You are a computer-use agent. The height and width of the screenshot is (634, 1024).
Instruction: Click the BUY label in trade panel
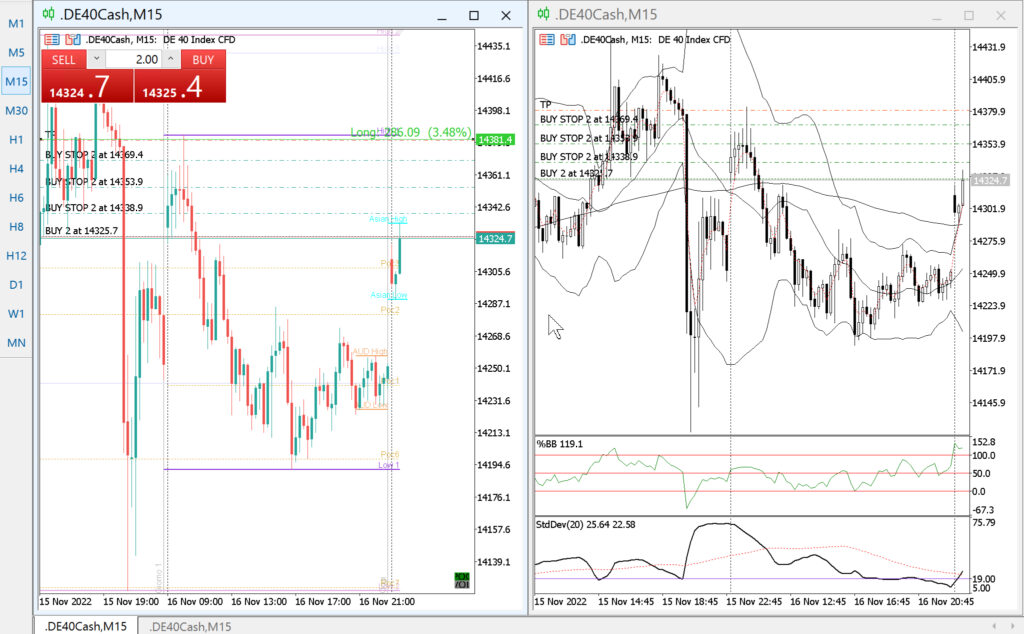pos(203,59)
